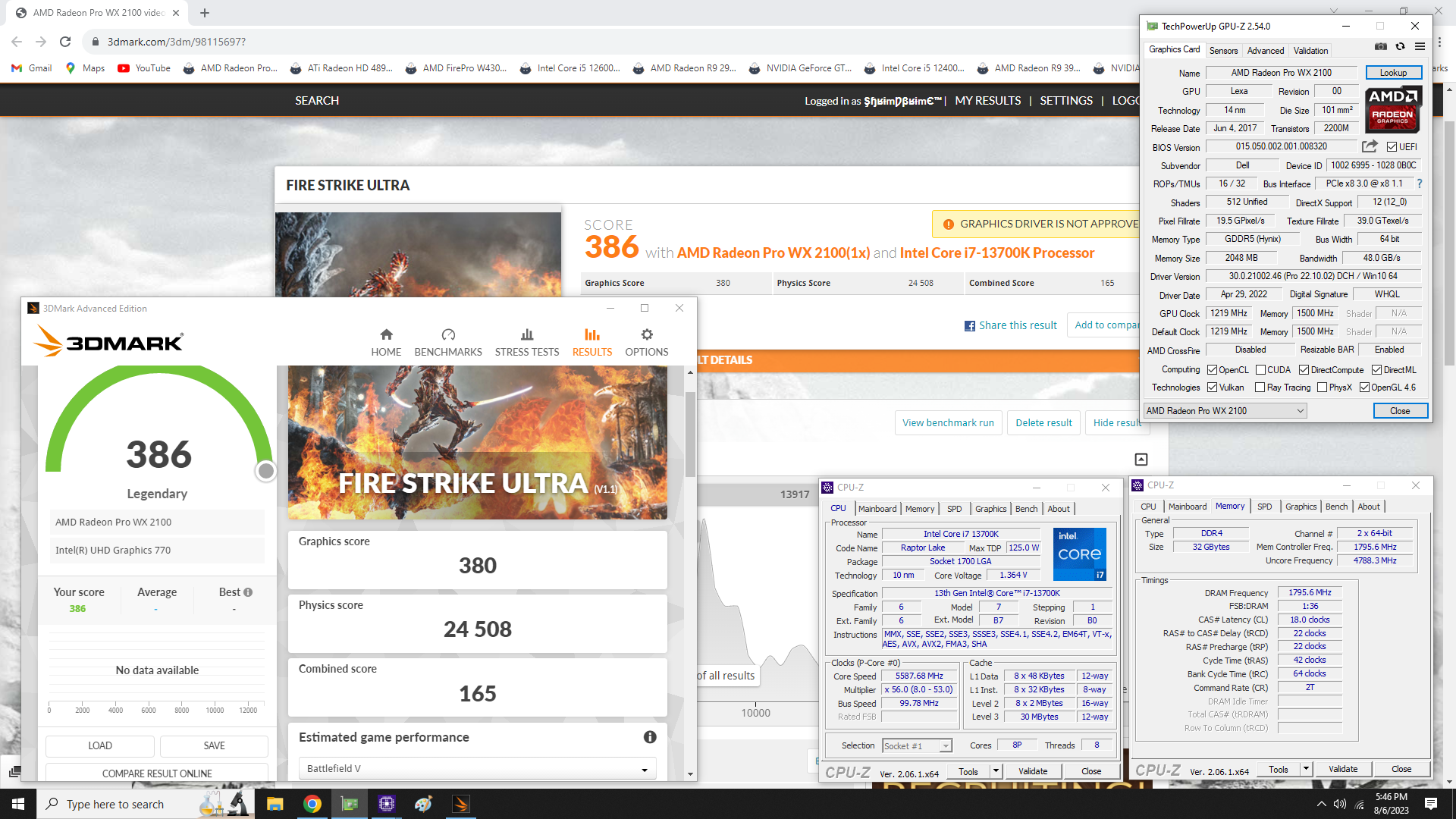Open the BENCHMARKS gauge icon in 3DMark
This screenshot has height=819, width=1456.
(448, 334)
